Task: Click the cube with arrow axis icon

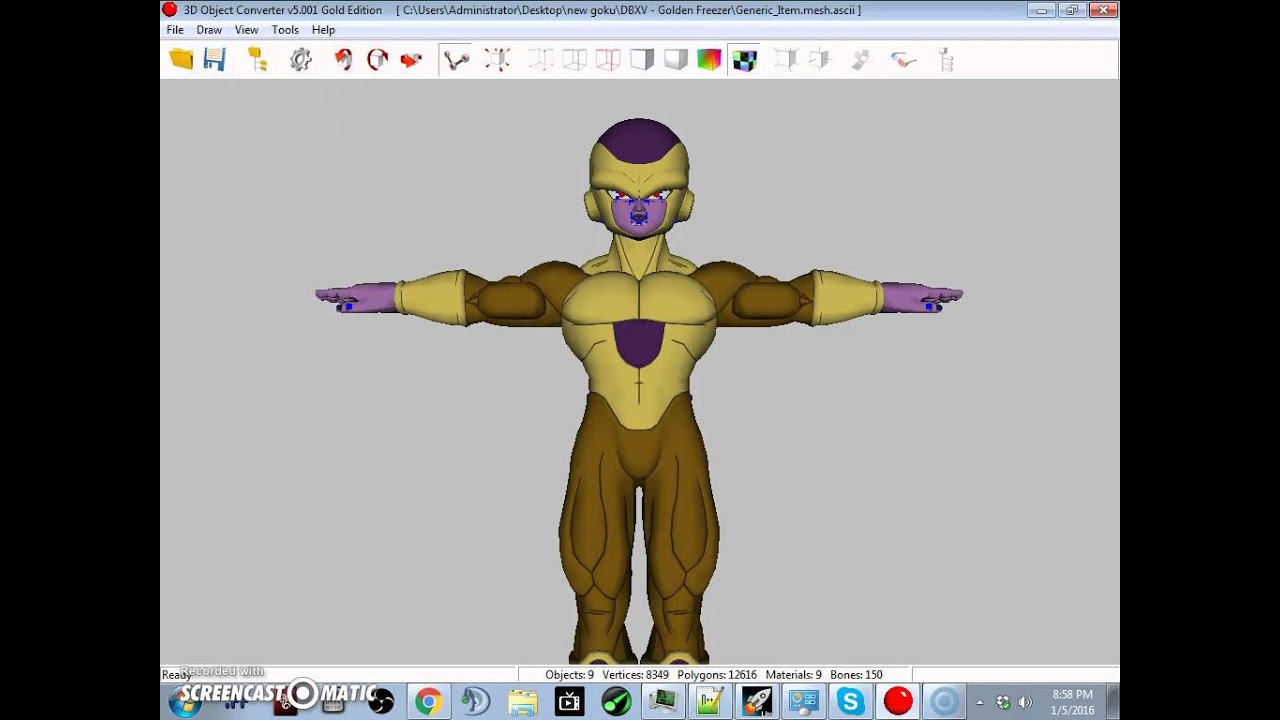Action: pyautogui.click(x=820, y=60)
